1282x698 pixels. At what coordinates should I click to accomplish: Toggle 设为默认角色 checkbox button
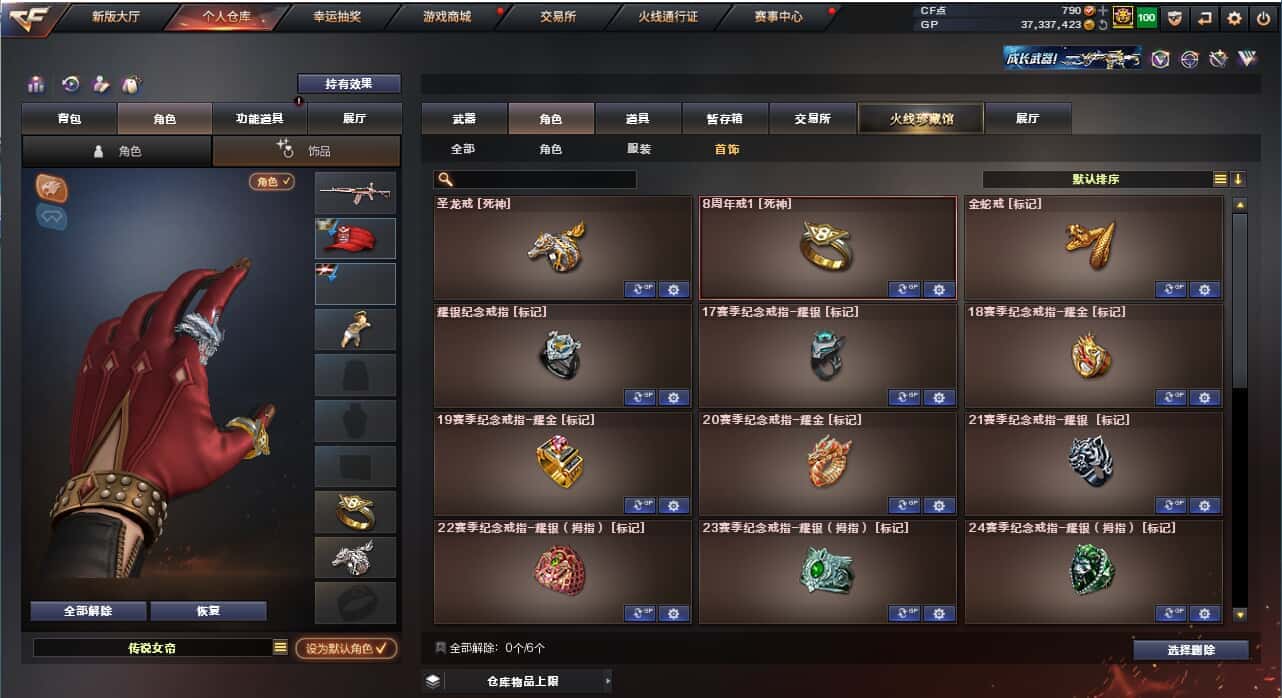pyautogui.click(x=346, y=648)
